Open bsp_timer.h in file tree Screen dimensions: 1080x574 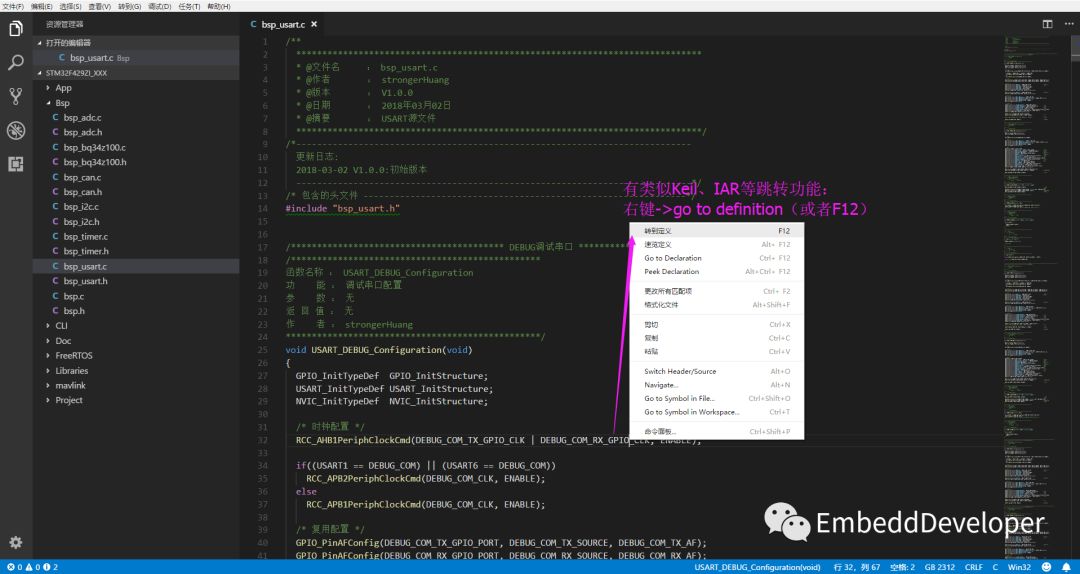pyautogui.click(x=136, y=252)
